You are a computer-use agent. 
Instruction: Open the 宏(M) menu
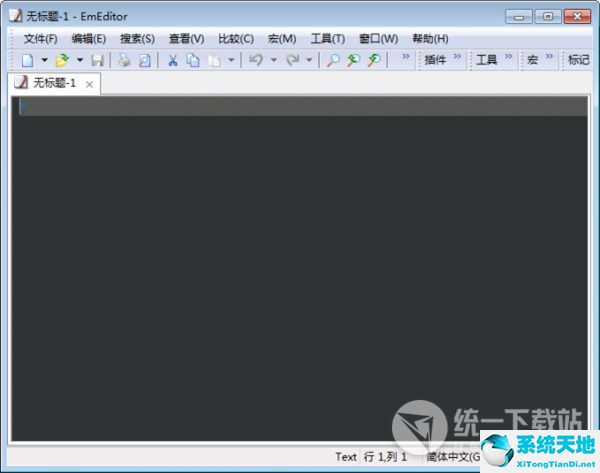click(x=282, y=39)
